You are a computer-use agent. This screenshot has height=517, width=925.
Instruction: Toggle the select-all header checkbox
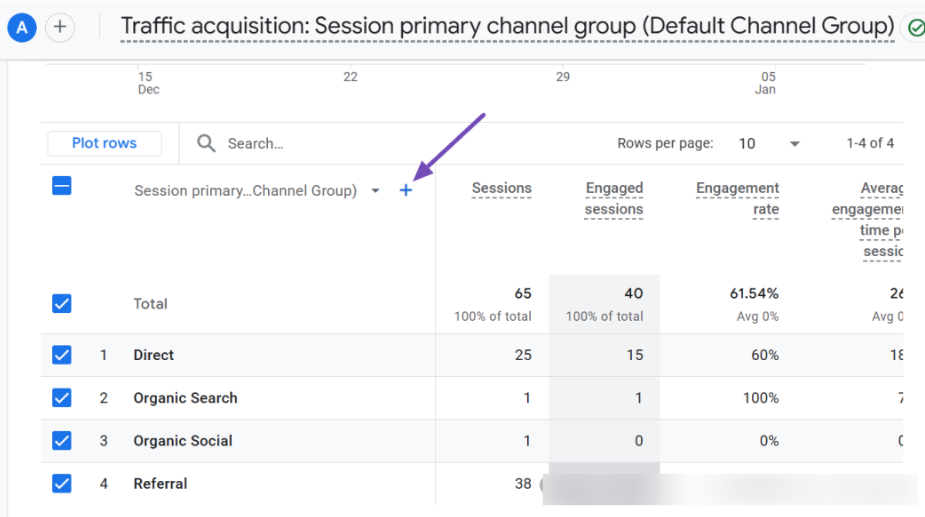[62, 186]
